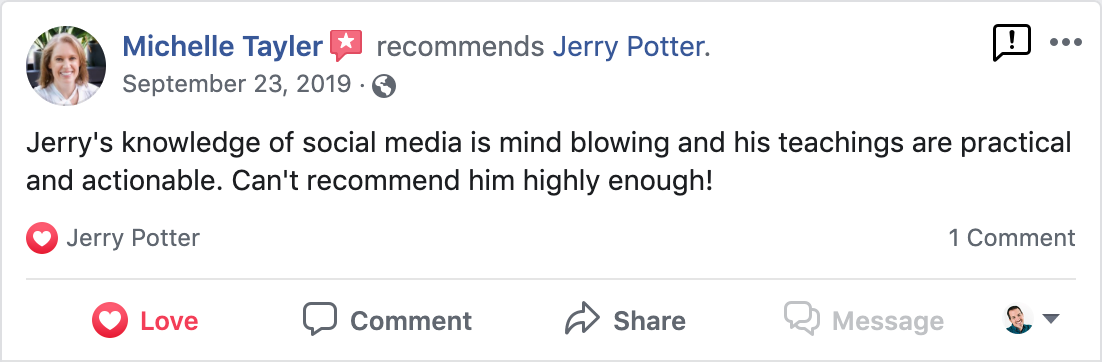Expand the identity switcher dropdown arrow
1102x362 pixels.
click(x=1051, y=319)
